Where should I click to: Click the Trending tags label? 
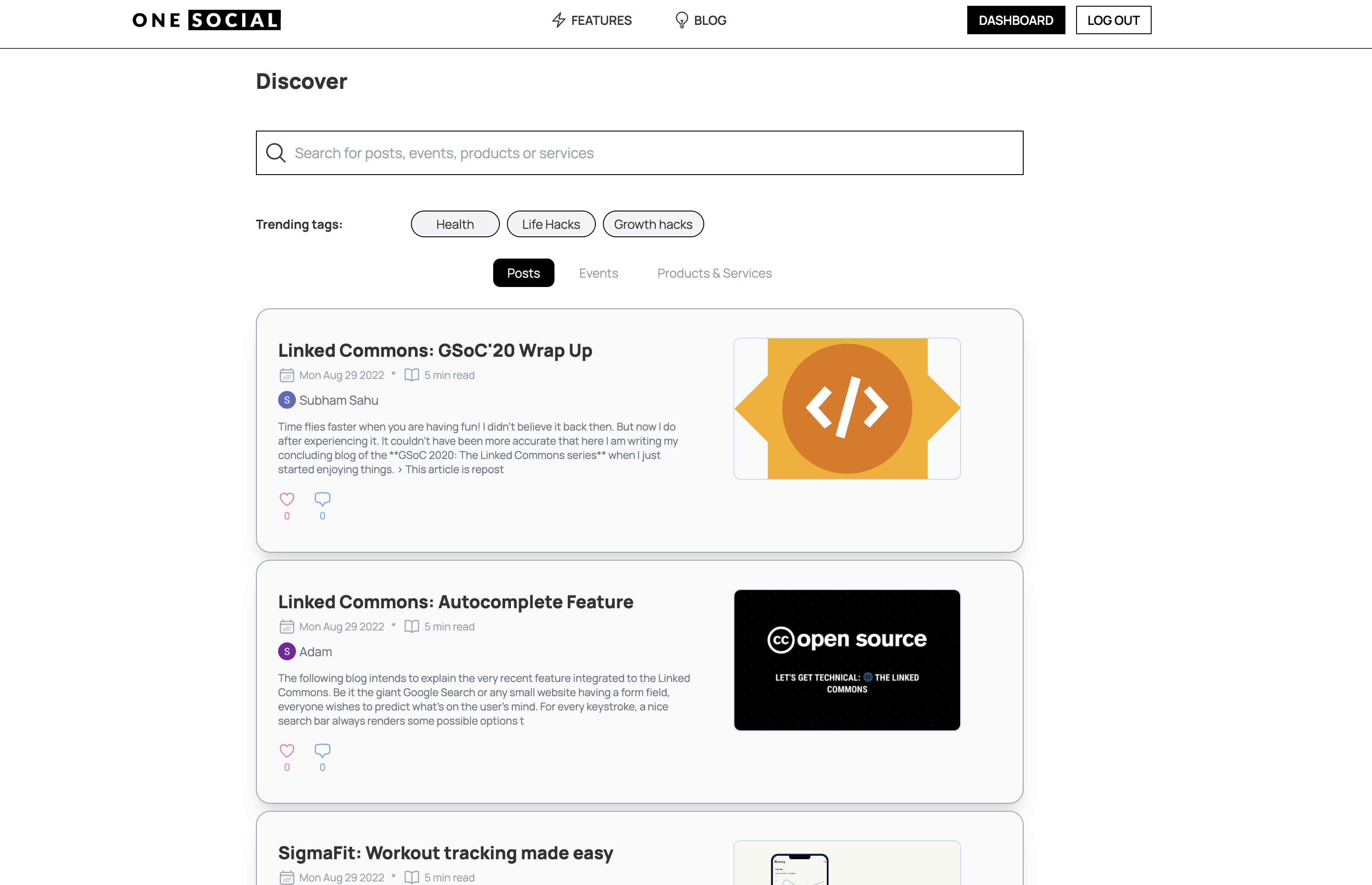299,224
